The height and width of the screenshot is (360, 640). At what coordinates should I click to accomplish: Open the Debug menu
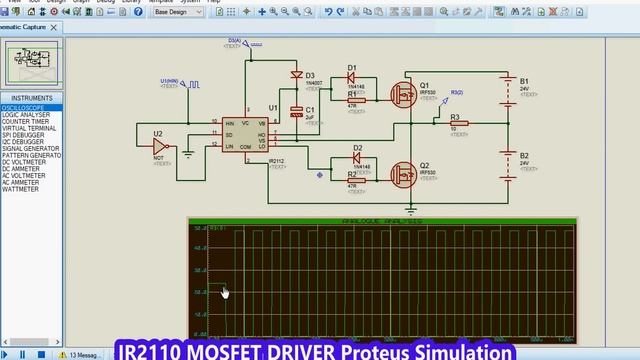tap(106, 1)
